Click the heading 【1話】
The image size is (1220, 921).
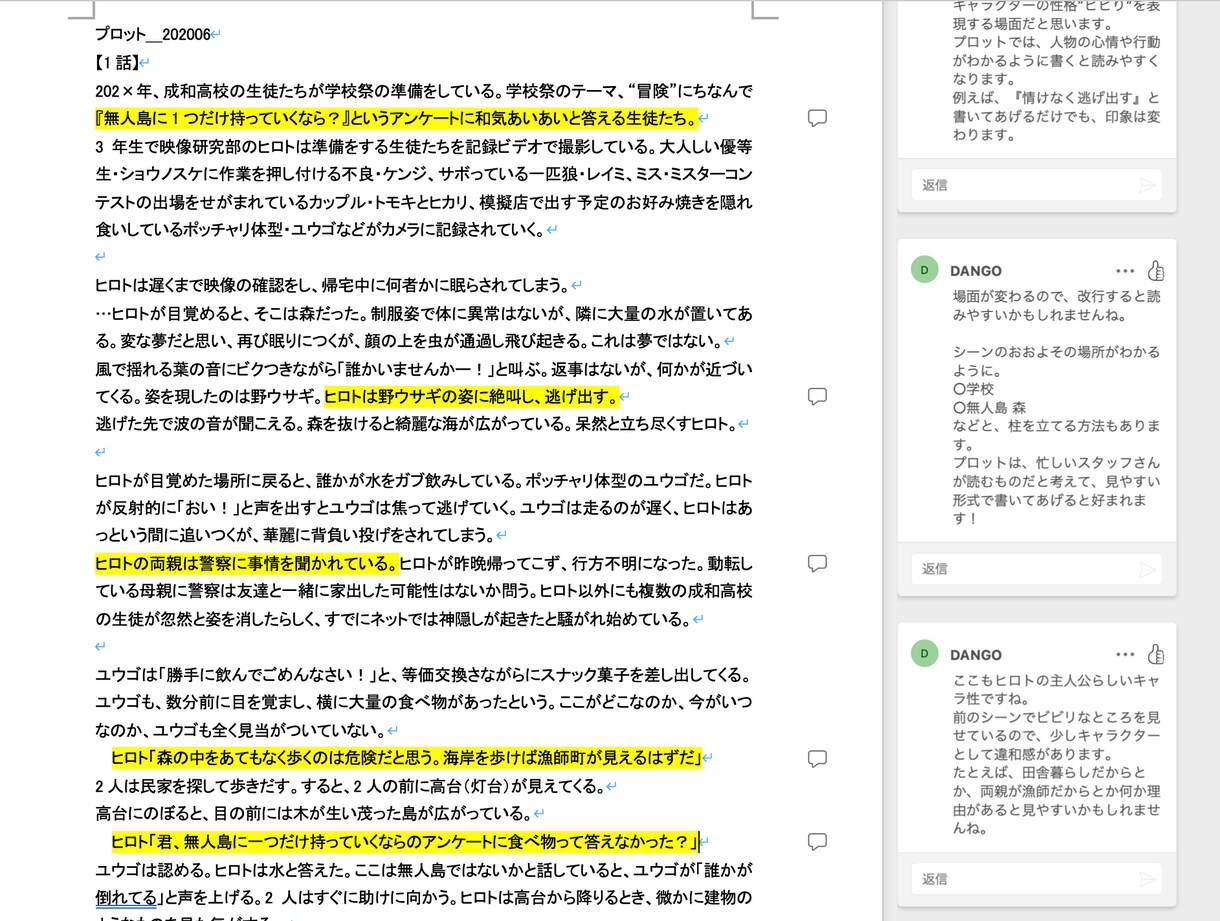pos(118,63)
